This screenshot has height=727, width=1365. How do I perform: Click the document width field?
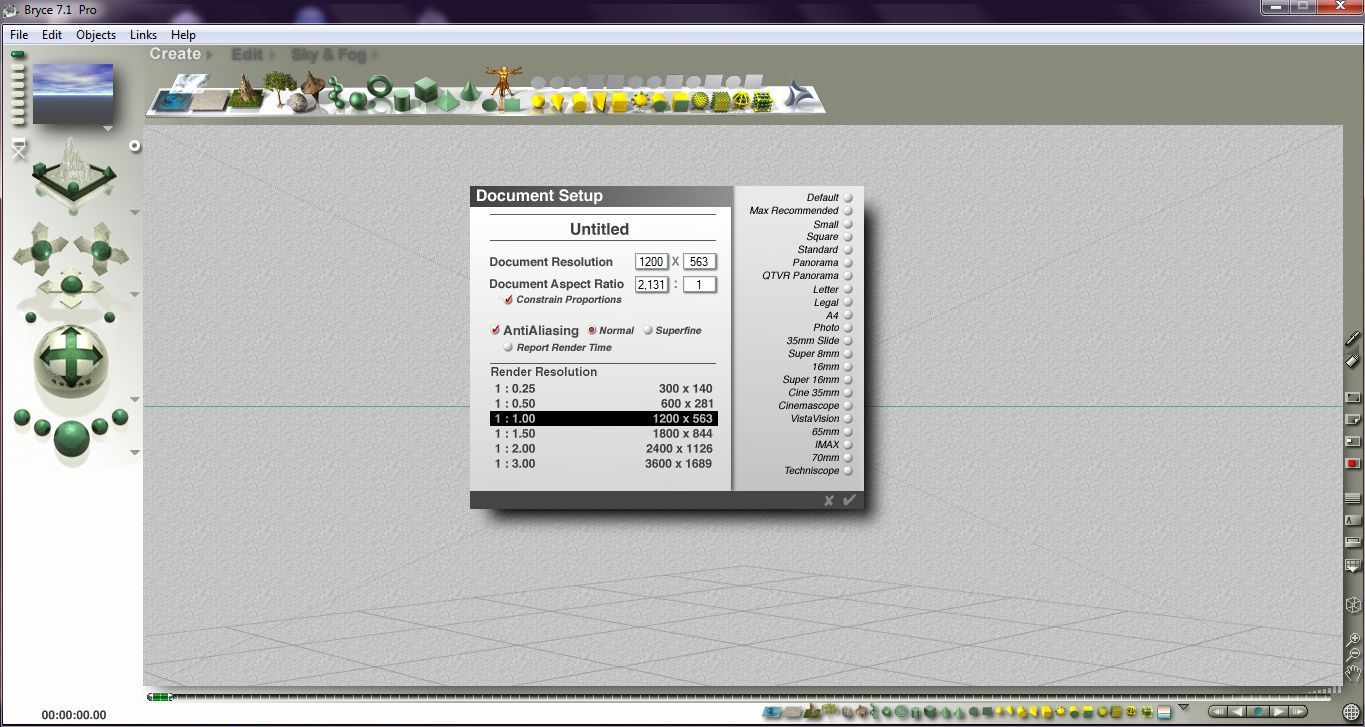pos(651,262)
